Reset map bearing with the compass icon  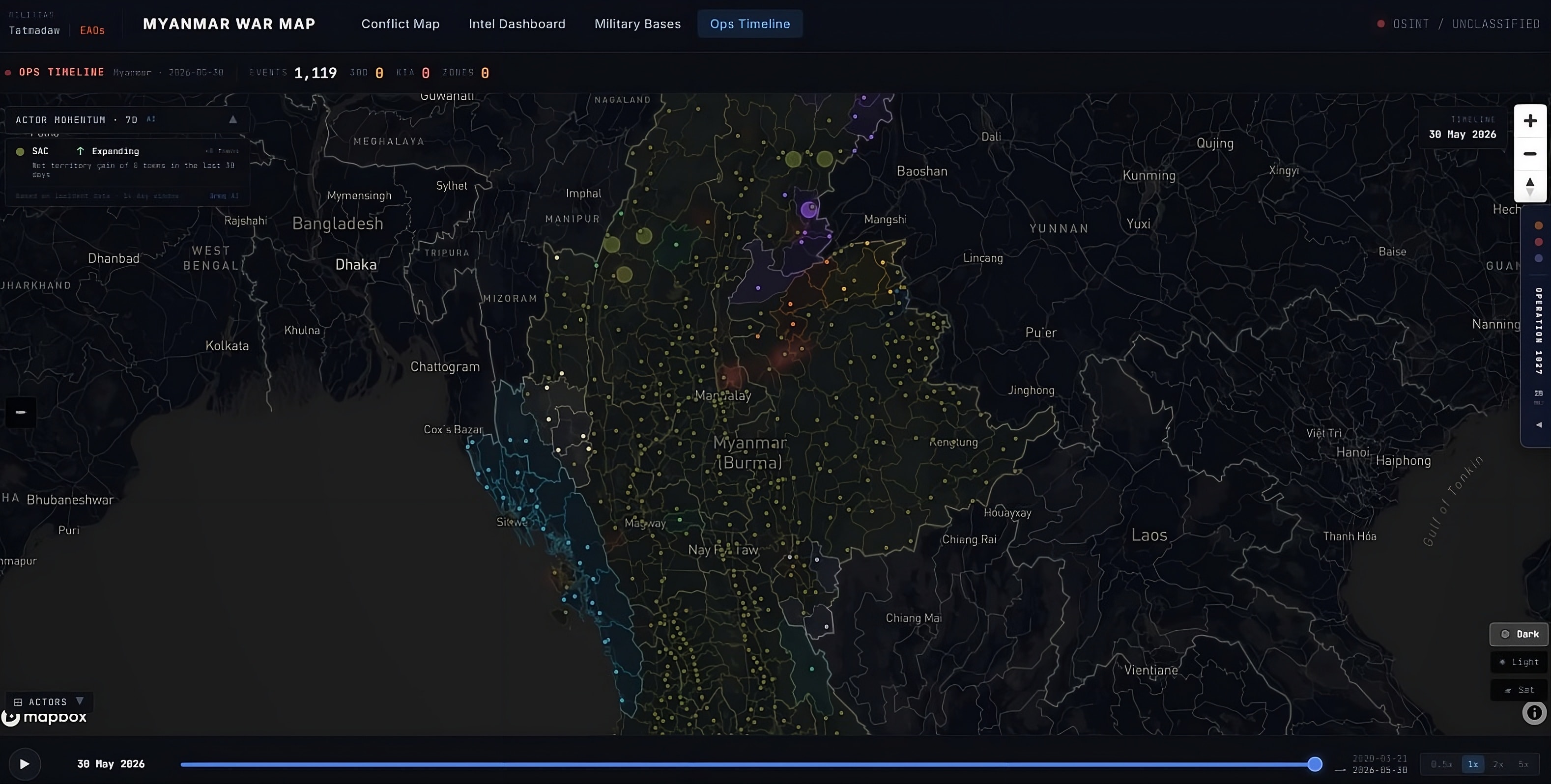click(1530, 186)
